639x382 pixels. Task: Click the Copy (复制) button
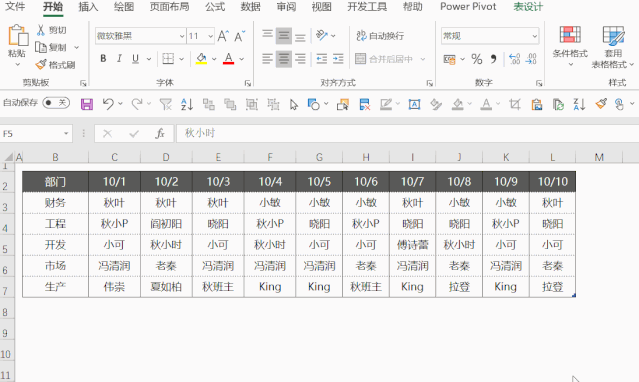[x=51, y=47]
